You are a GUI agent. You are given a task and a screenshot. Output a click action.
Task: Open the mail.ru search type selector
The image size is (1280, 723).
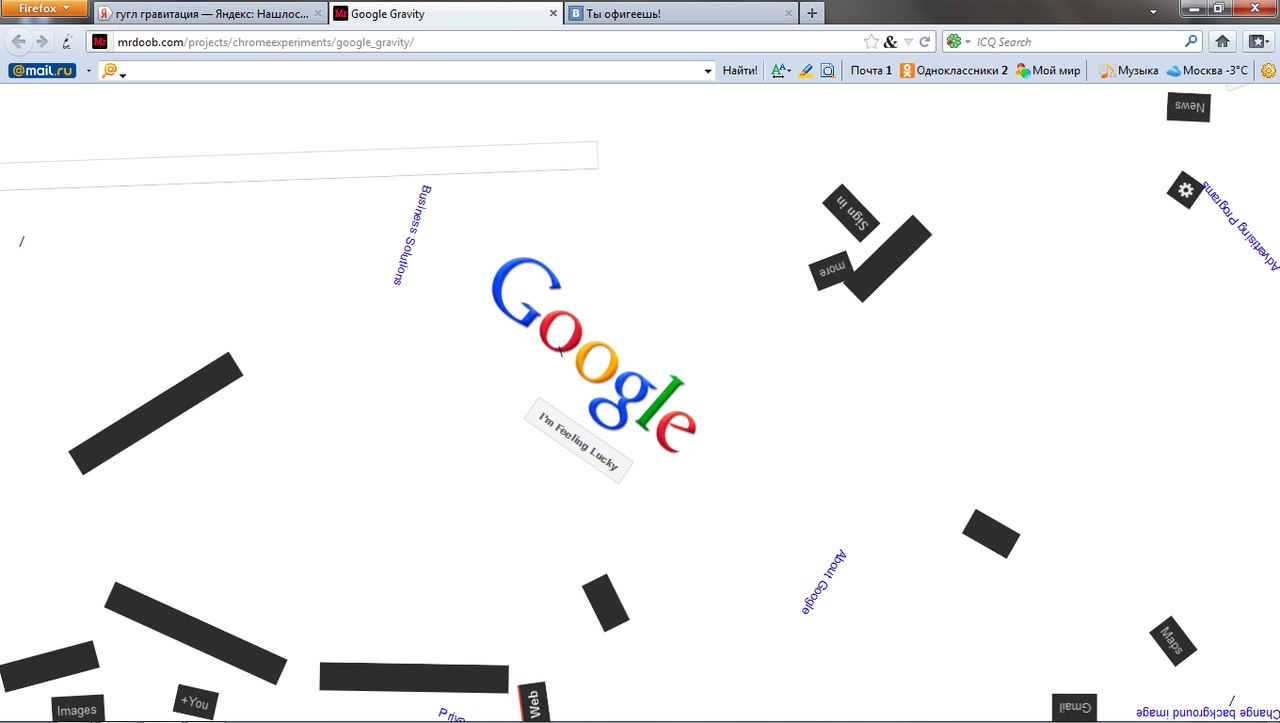point(113,71)
